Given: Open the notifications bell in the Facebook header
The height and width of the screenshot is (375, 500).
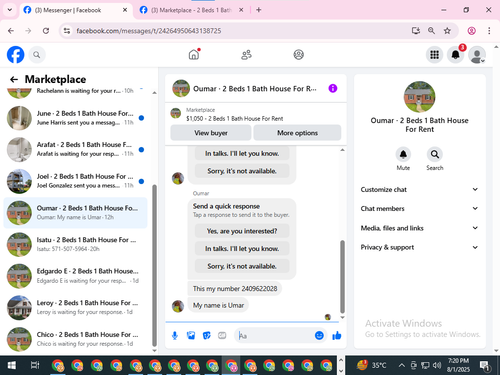Looking at the screenshot, I should pos(455,55).
